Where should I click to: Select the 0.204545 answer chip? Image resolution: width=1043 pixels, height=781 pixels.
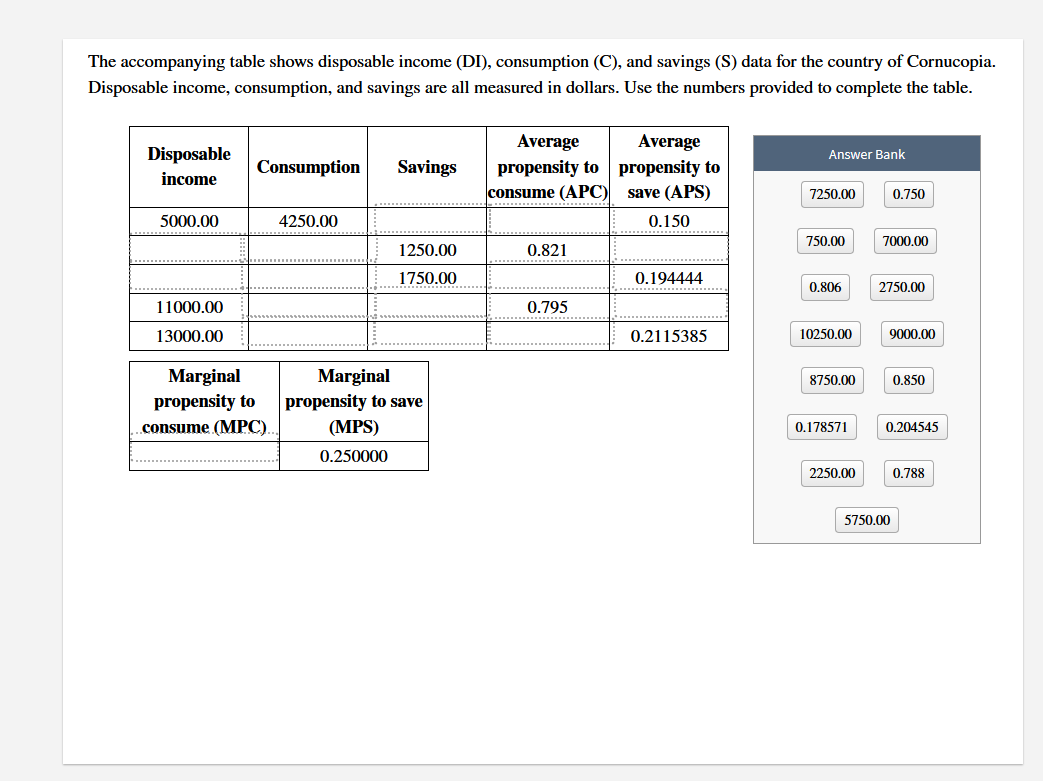tap(912, 426)
